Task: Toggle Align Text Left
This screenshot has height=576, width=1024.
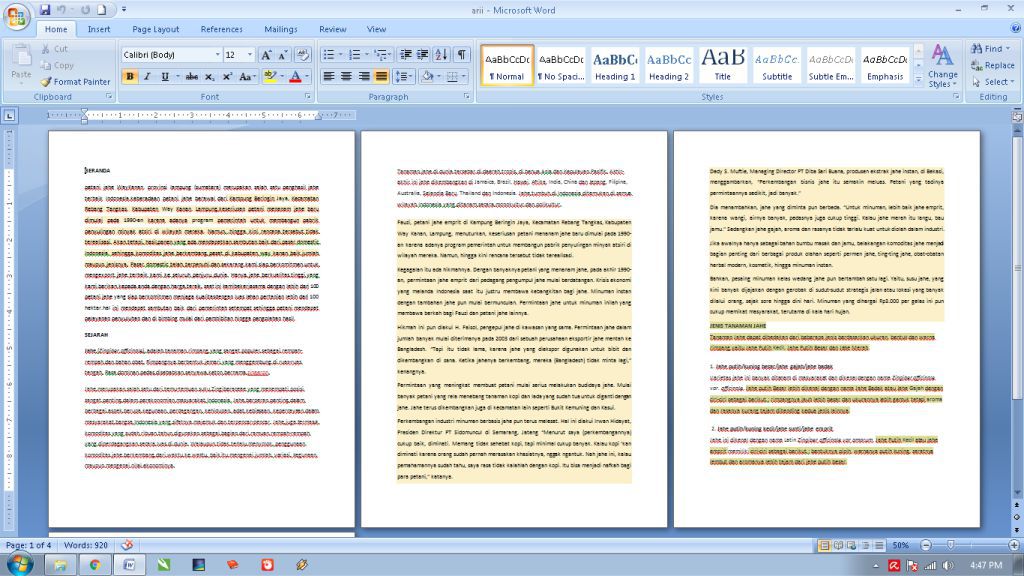Action: pyautogui.click(x=328, y=76)
